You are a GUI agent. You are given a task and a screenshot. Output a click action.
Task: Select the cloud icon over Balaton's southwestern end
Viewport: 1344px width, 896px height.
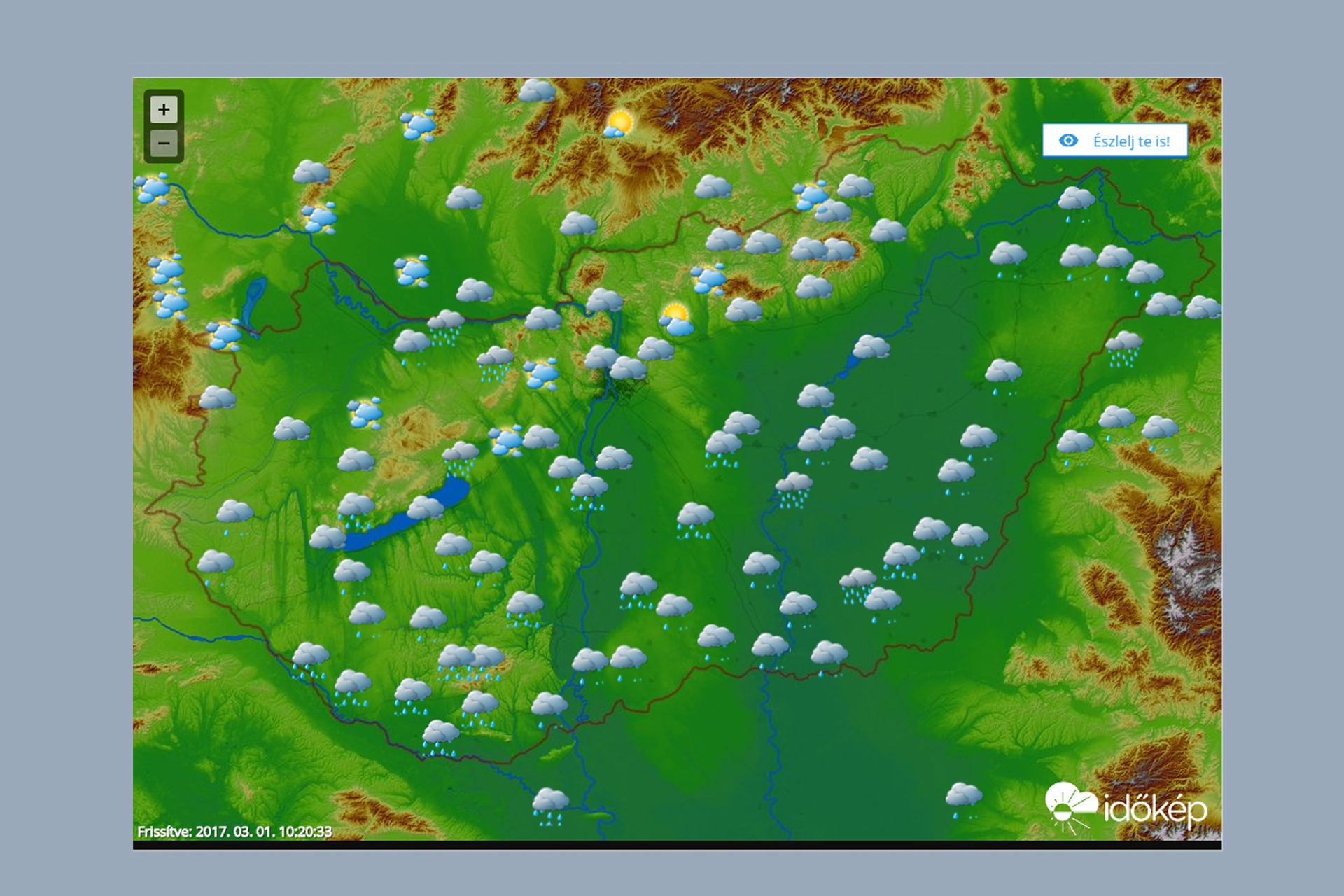click(328, 538)
